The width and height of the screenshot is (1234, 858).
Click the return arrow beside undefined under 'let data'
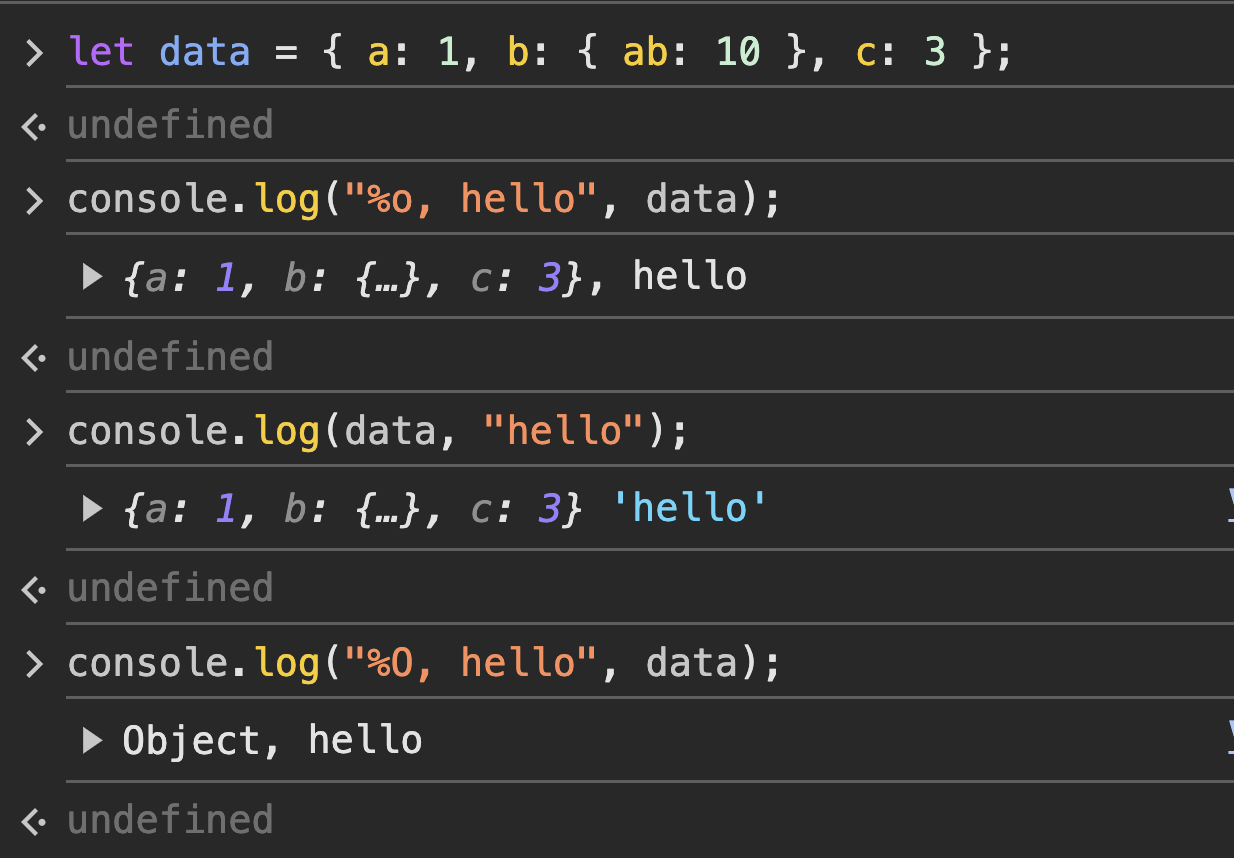coord(34,126)
